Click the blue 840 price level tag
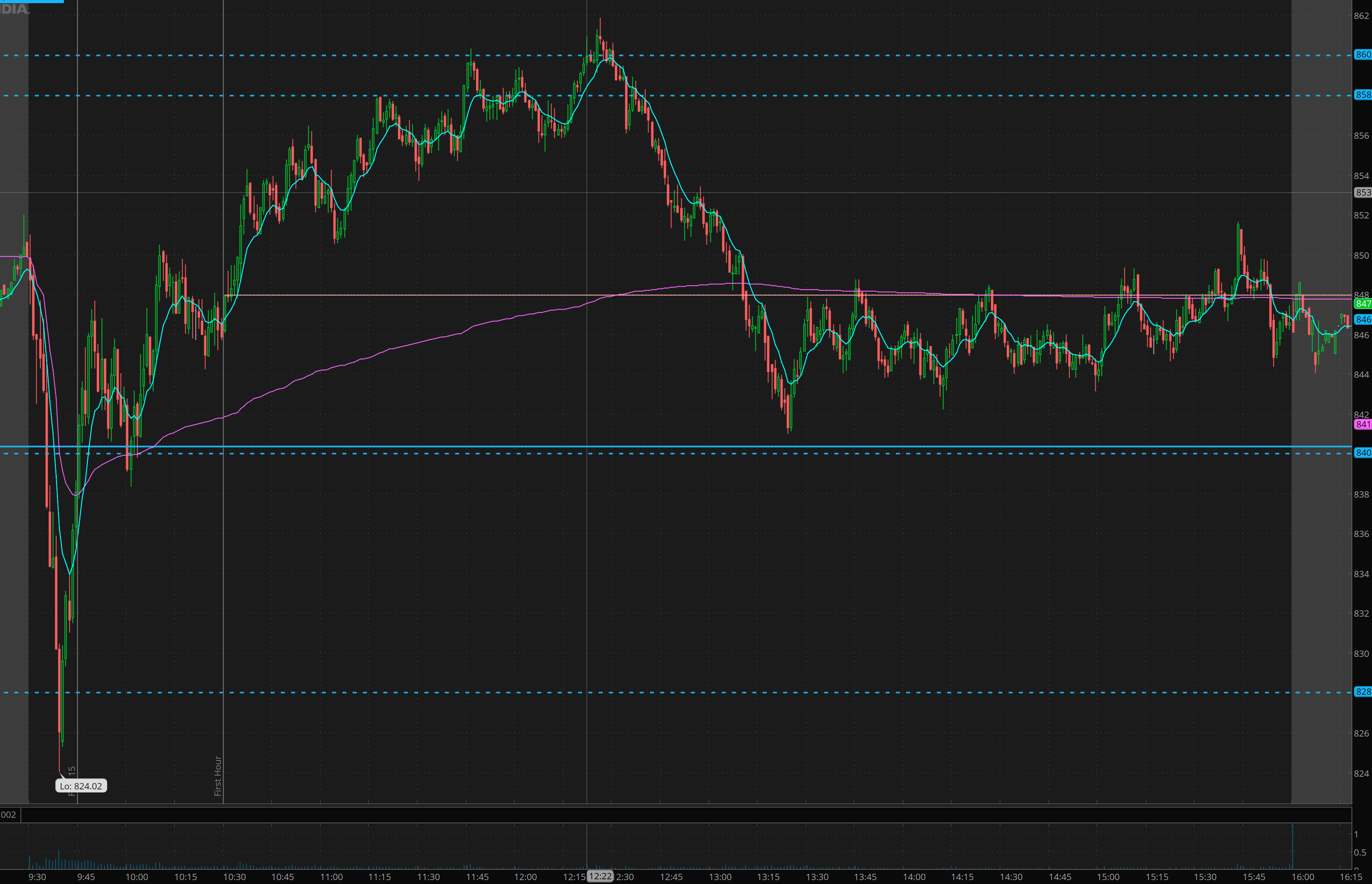This screenshot has width=1372, height=884. pos(1362,453)
